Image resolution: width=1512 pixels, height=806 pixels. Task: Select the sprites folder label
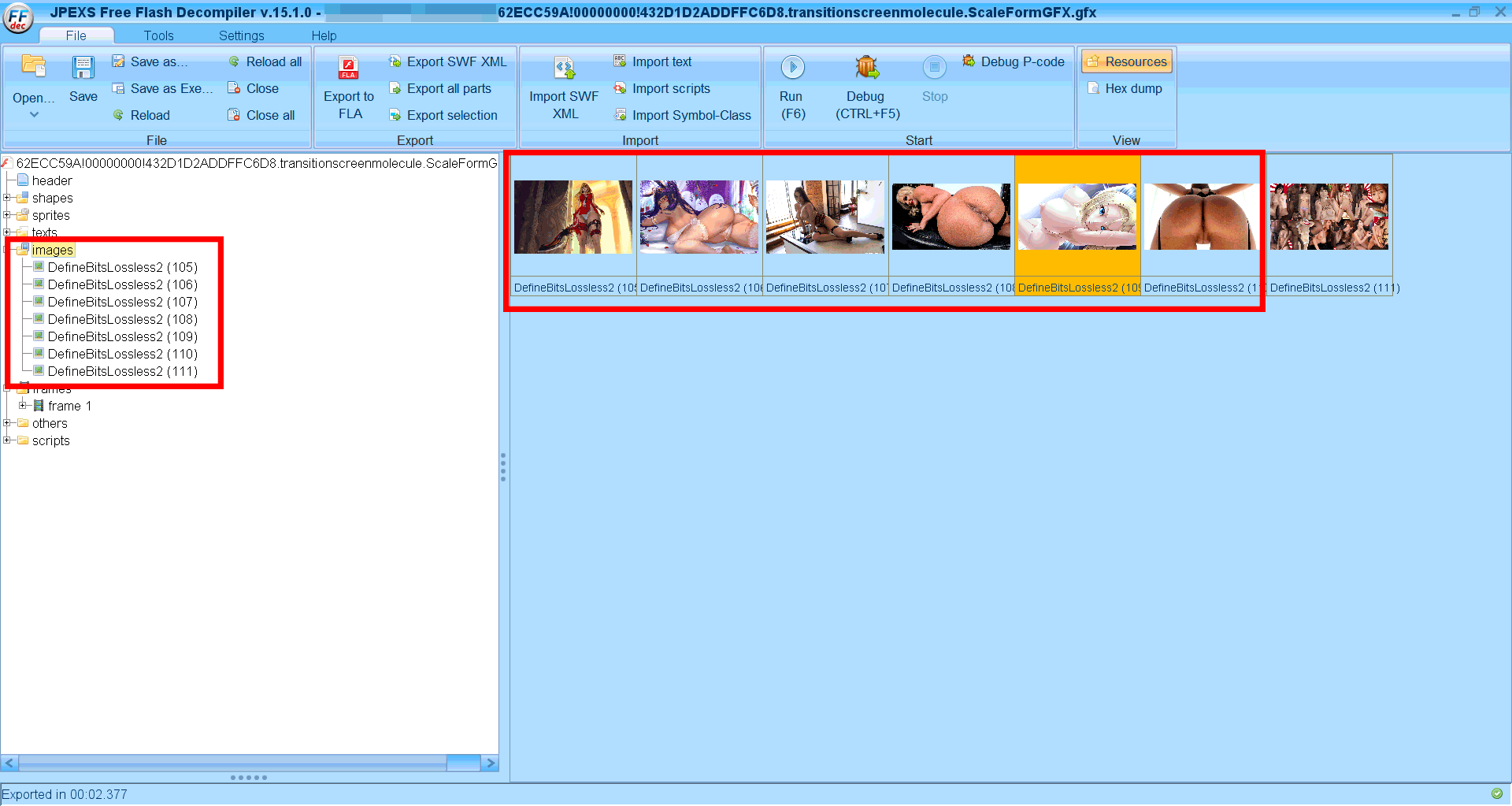(x=51, y=215)
